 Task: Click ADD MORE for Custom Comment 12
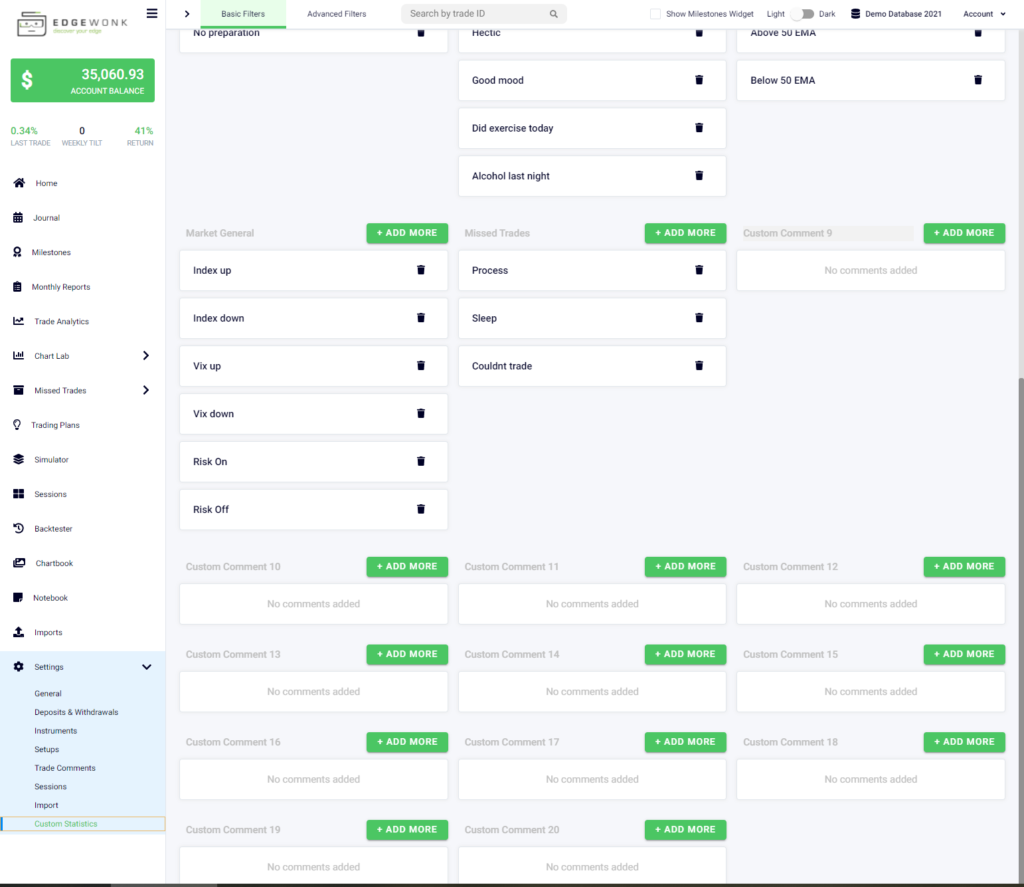963,566
